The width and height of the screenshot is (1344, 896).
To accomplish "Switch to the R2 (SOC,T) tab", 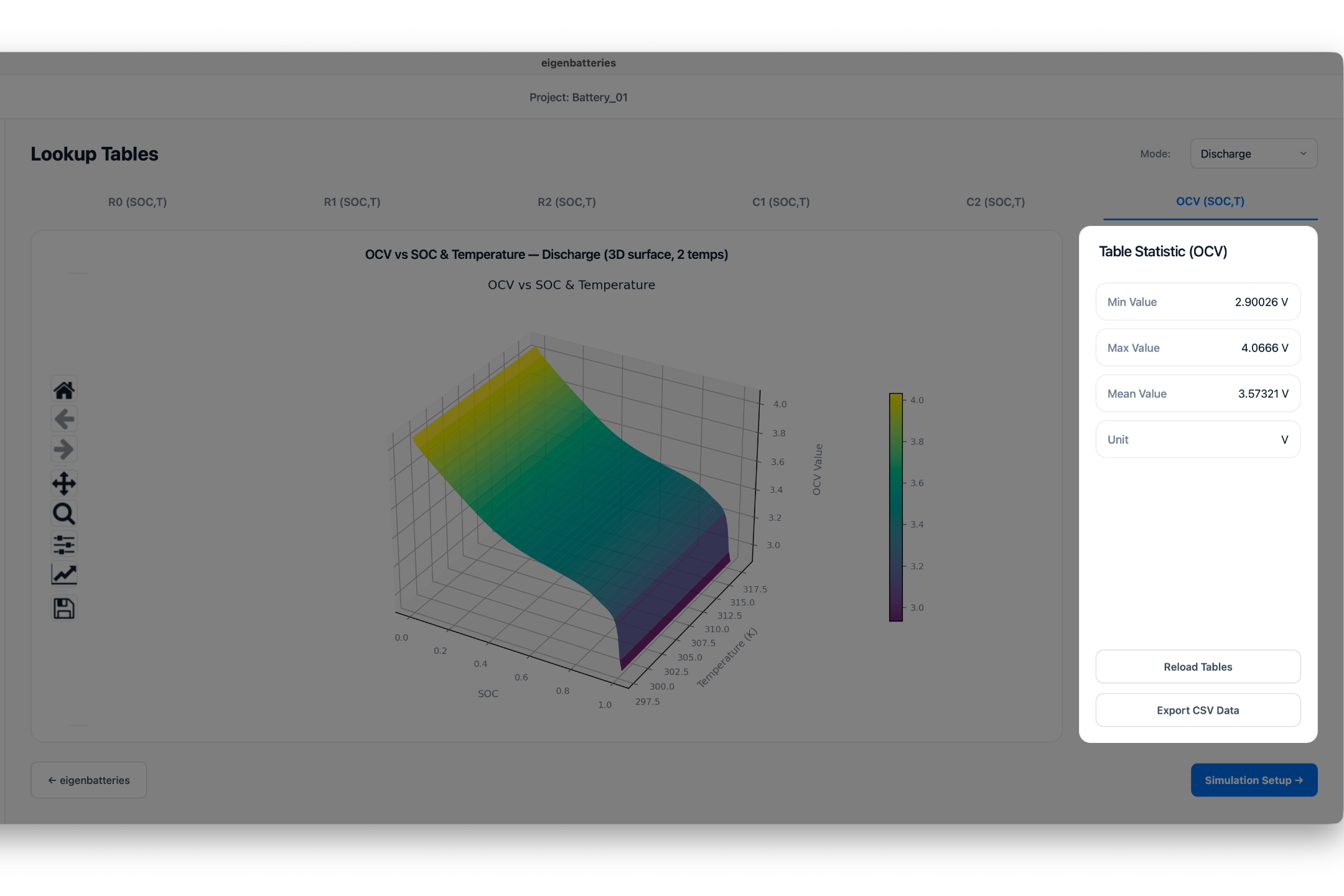I will [x=567, y=202].
